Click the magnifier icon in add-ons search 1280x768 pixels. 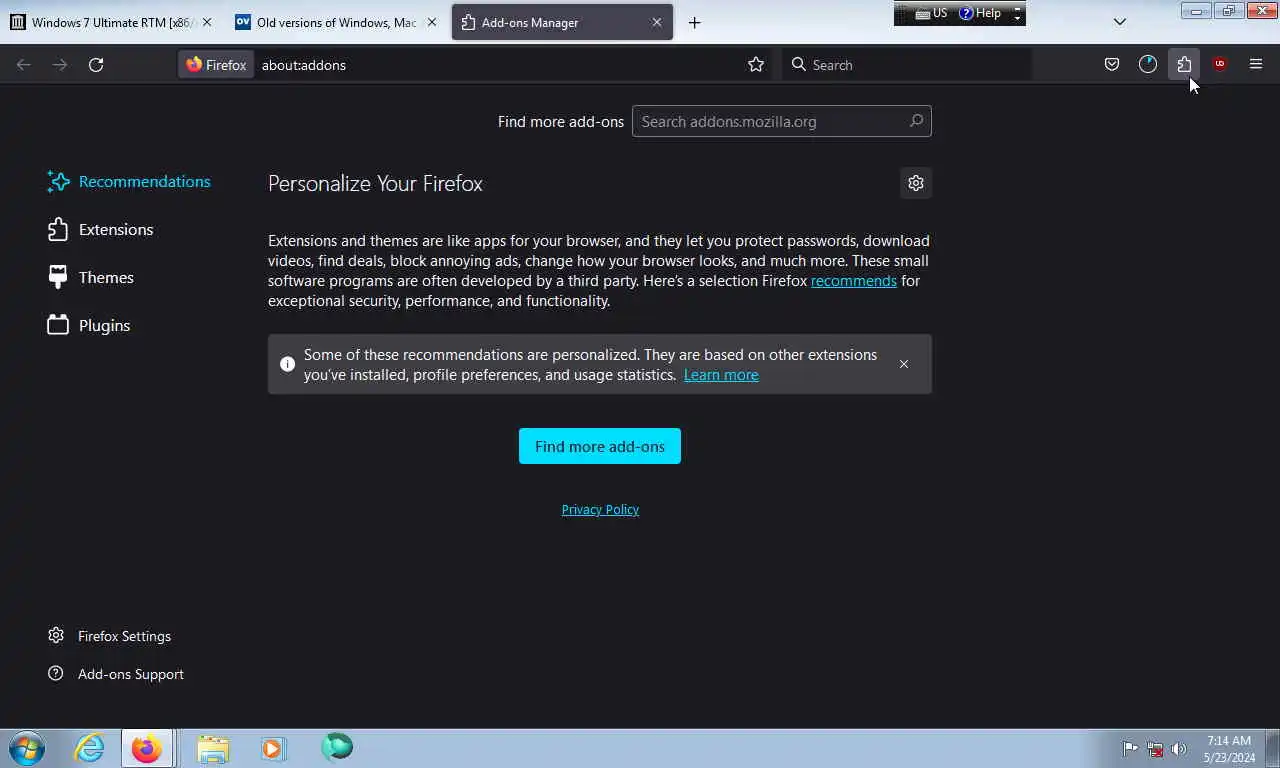click(x=916, y=121)
